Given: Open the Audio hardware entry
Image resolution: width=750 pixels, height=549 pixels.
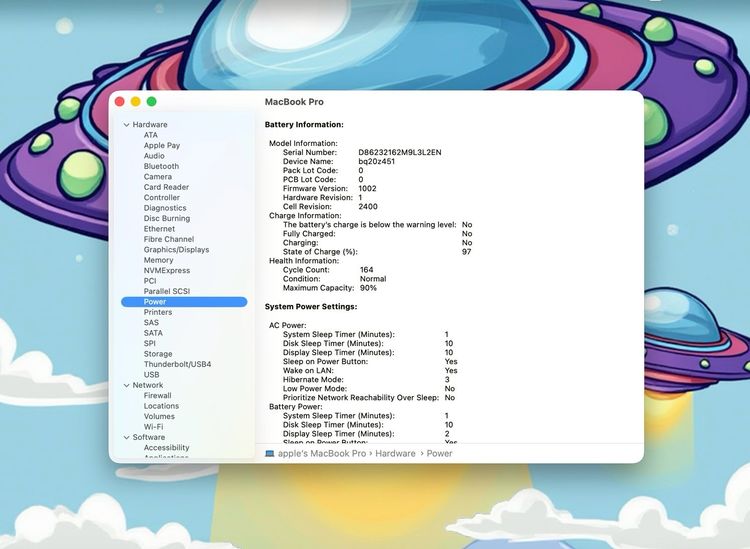Looking at the screenshot, I should tap(154, 156).
